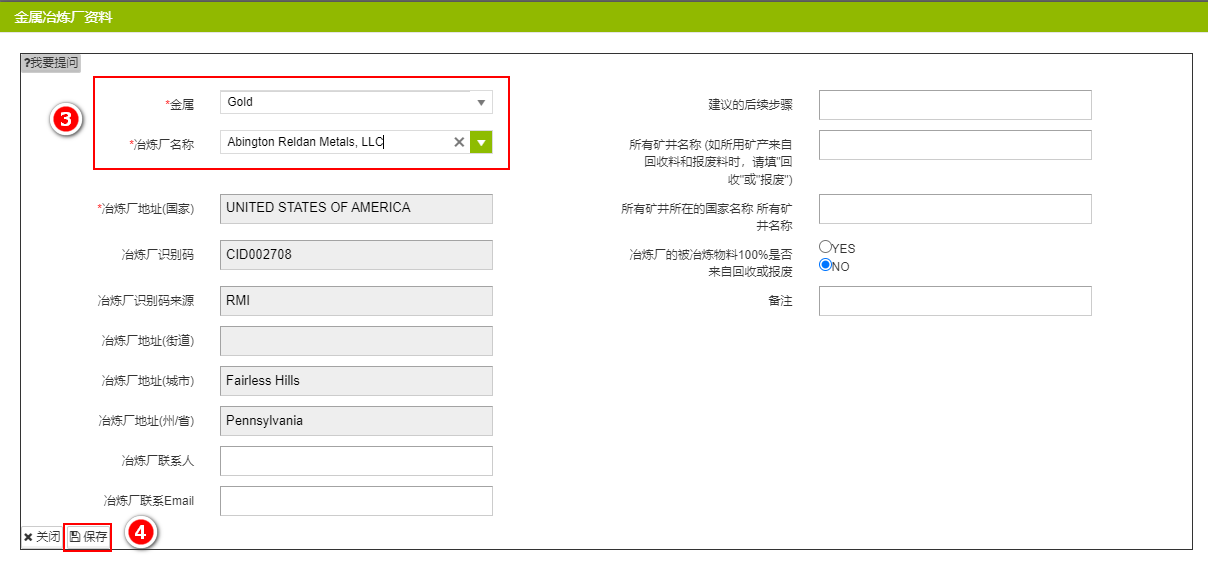Click the 冶炼厂联系人 input field

(x=356, y=461)
